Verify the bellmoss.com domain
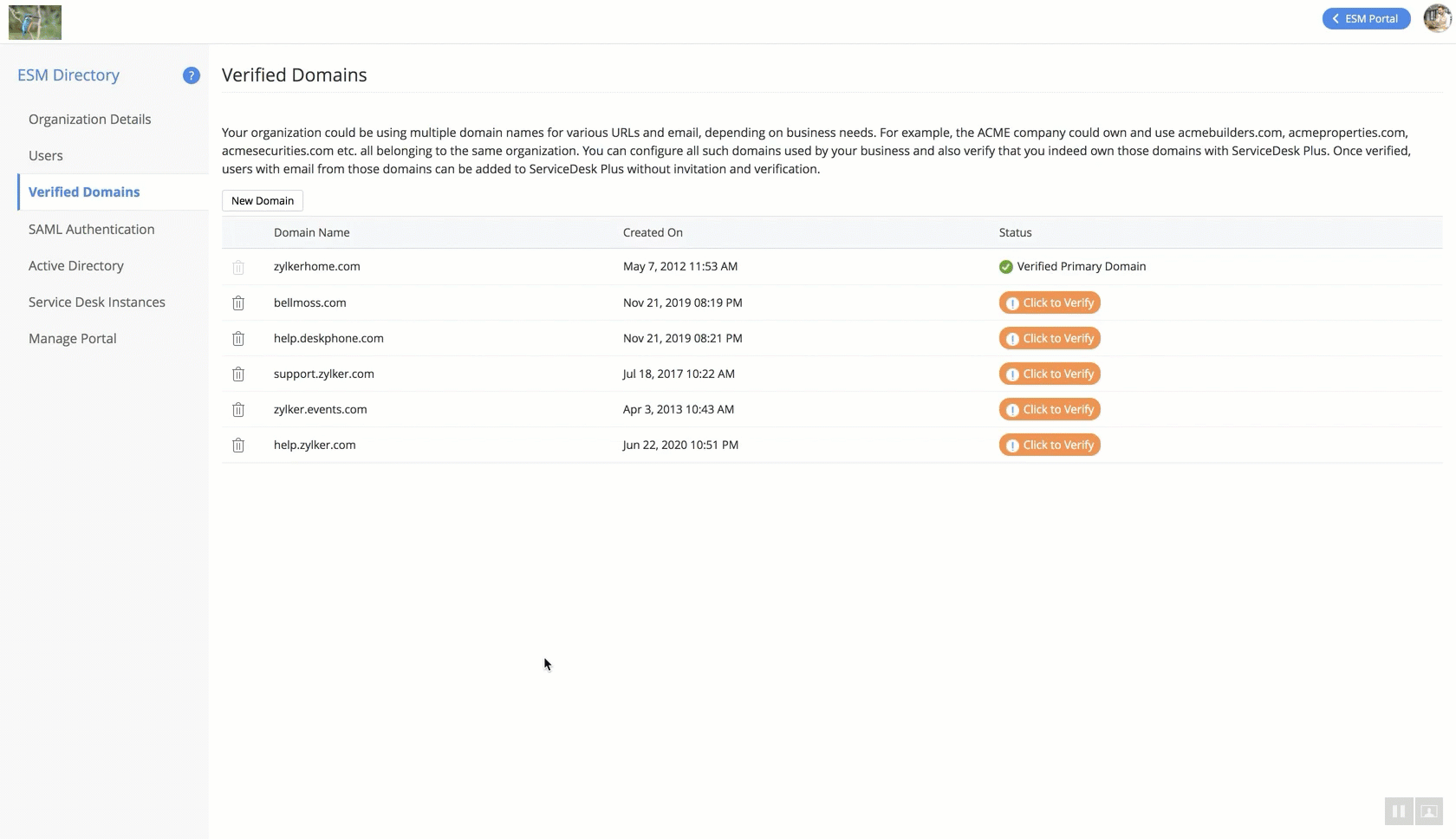Viewport: 1456px width, 839px height. [1050, 303]
